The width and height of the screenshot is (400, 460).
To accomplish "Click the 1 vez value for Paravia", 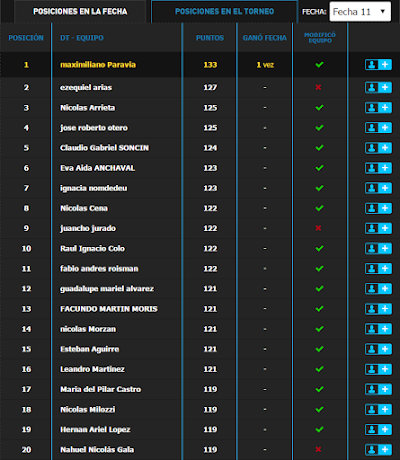I will (265, 65).
